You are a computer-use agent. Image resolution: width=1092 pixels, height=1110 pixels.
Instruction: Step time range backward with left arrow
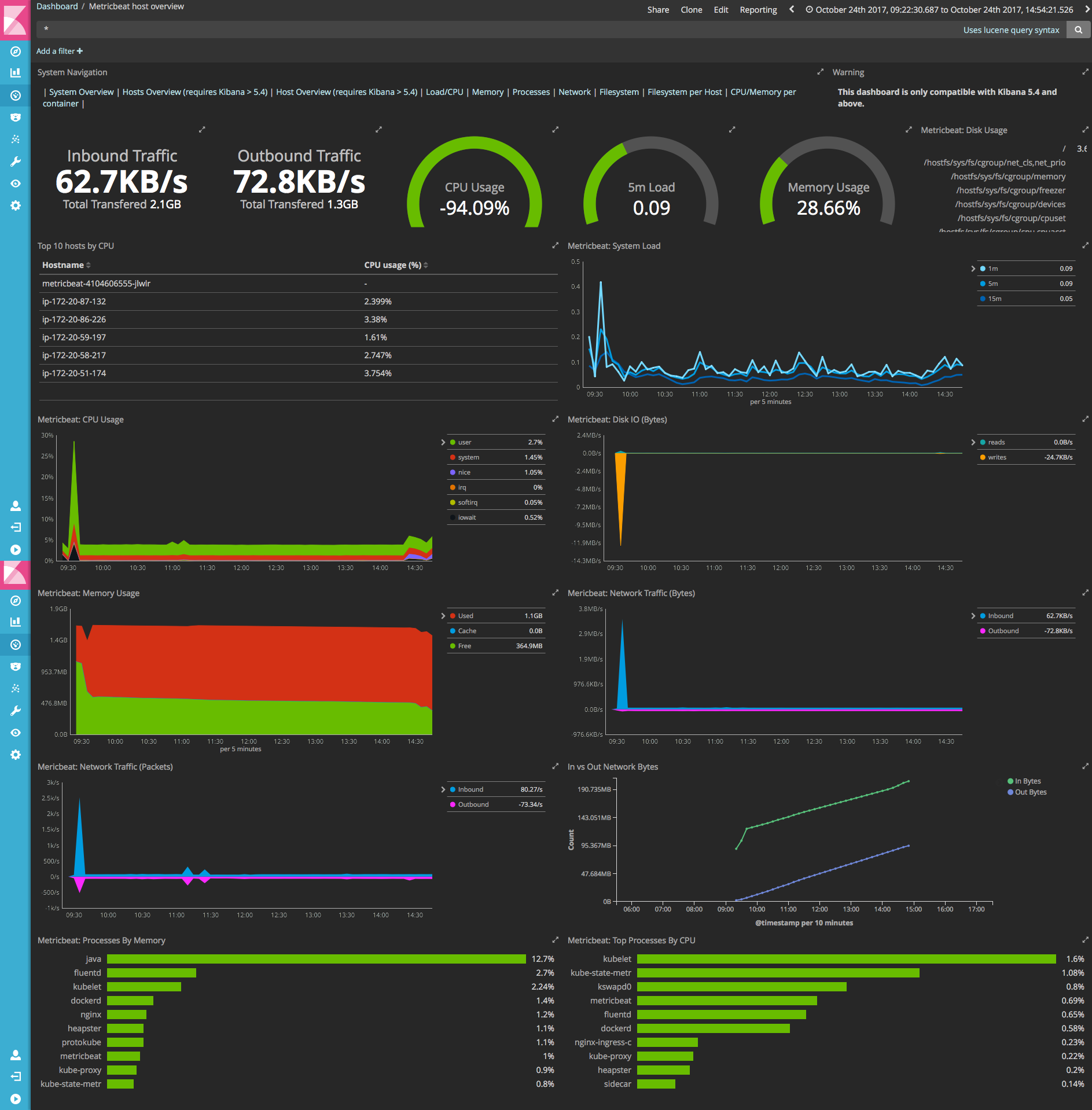click(792, 9)
